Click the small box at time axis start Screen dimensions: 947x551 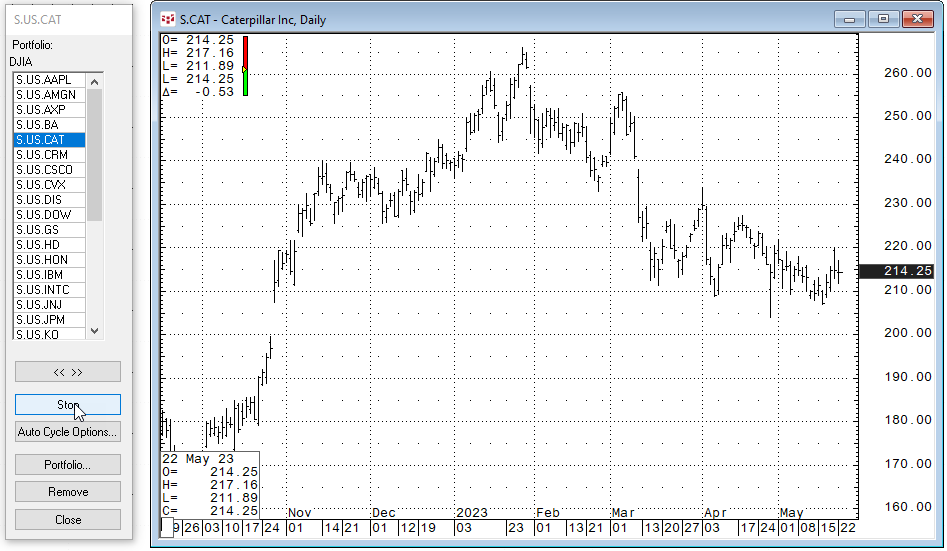[167, 527]
